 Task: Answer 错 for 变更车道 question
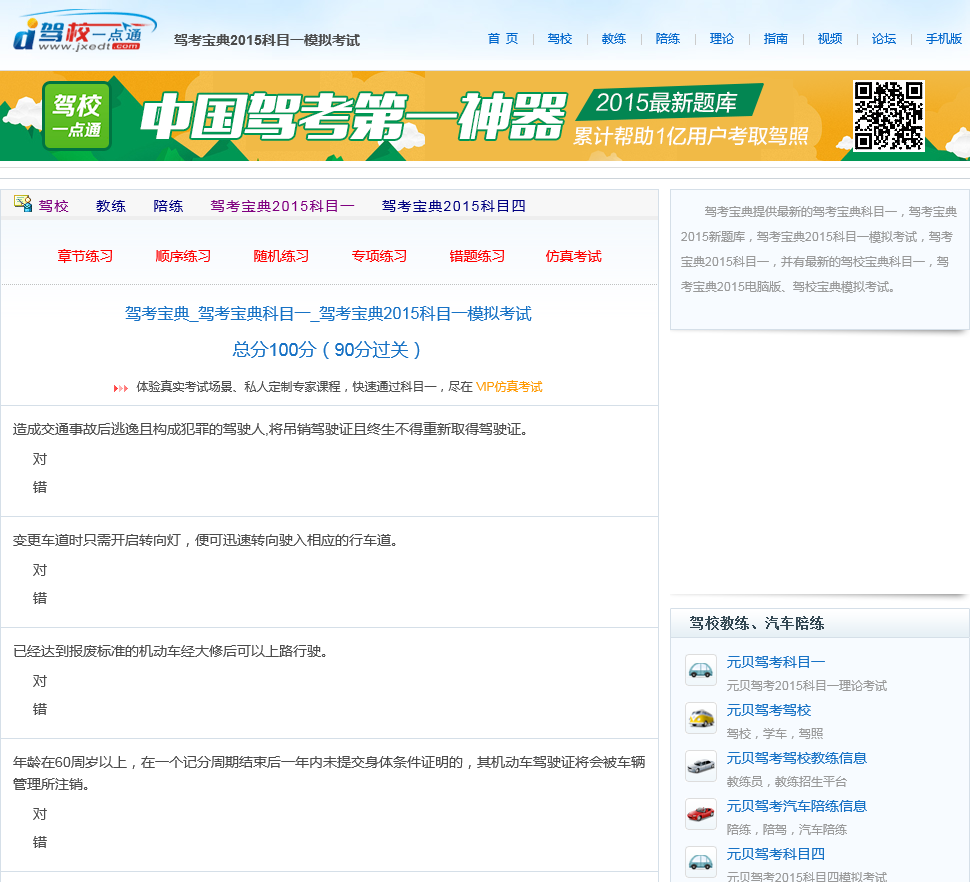40,598
